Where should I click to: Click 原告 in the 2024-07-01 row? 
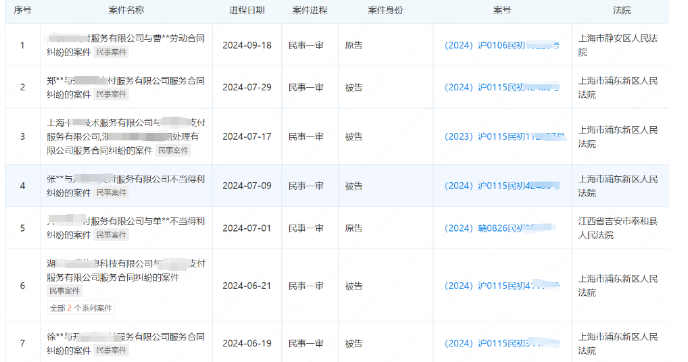coord(354,228)
